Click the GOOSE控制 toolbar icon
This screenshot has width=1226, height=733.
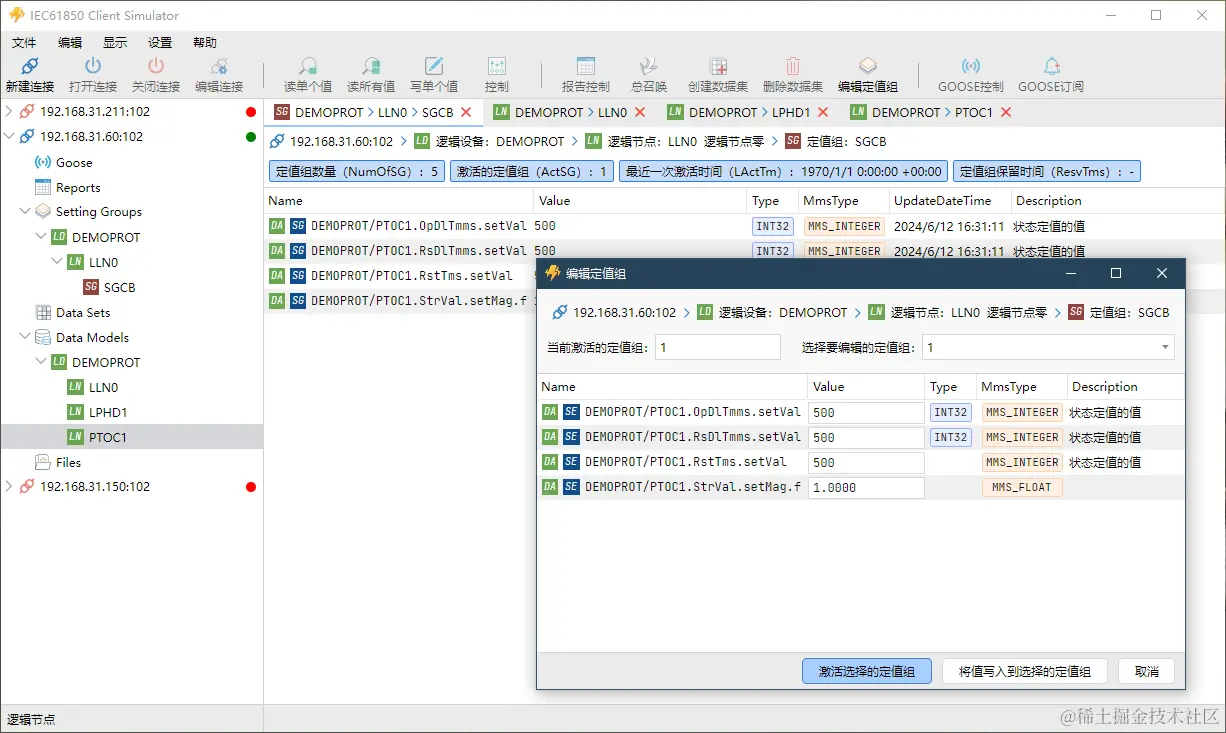tap(971, 67)
